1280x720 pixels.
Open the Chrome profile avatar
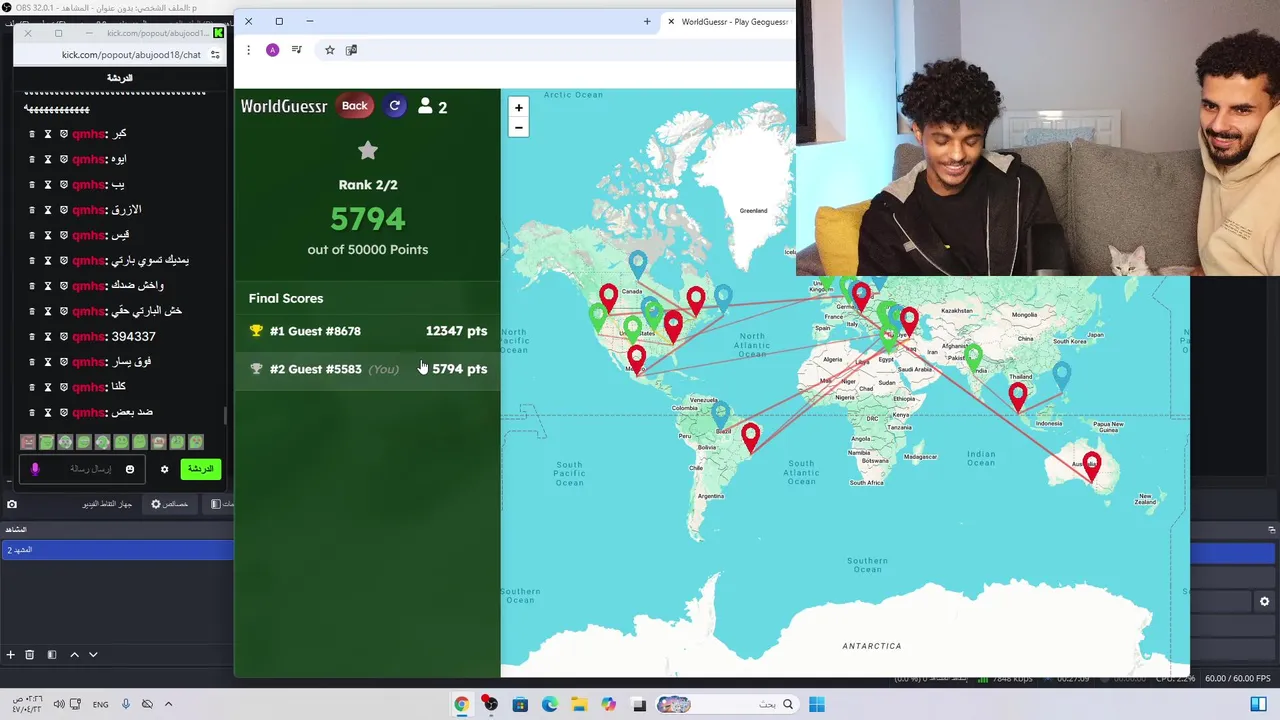272,50
